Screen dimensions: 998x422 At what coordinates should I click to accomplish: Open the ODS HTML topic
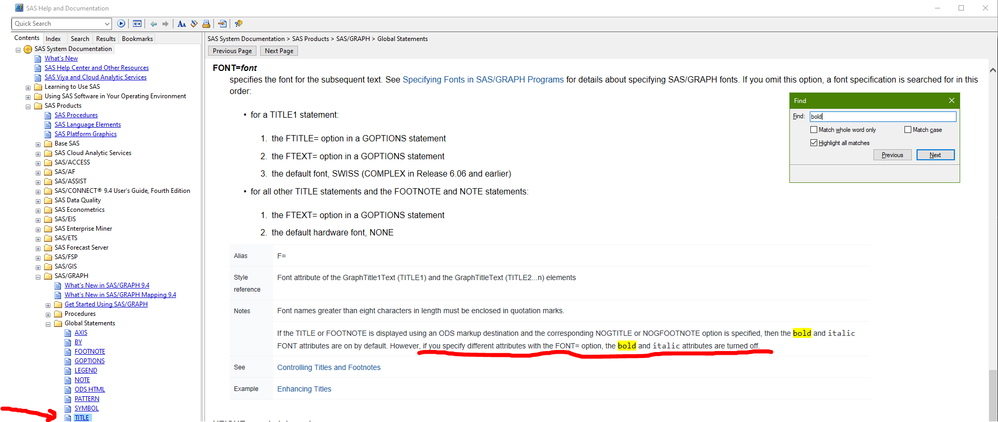(x=90, y=389)
